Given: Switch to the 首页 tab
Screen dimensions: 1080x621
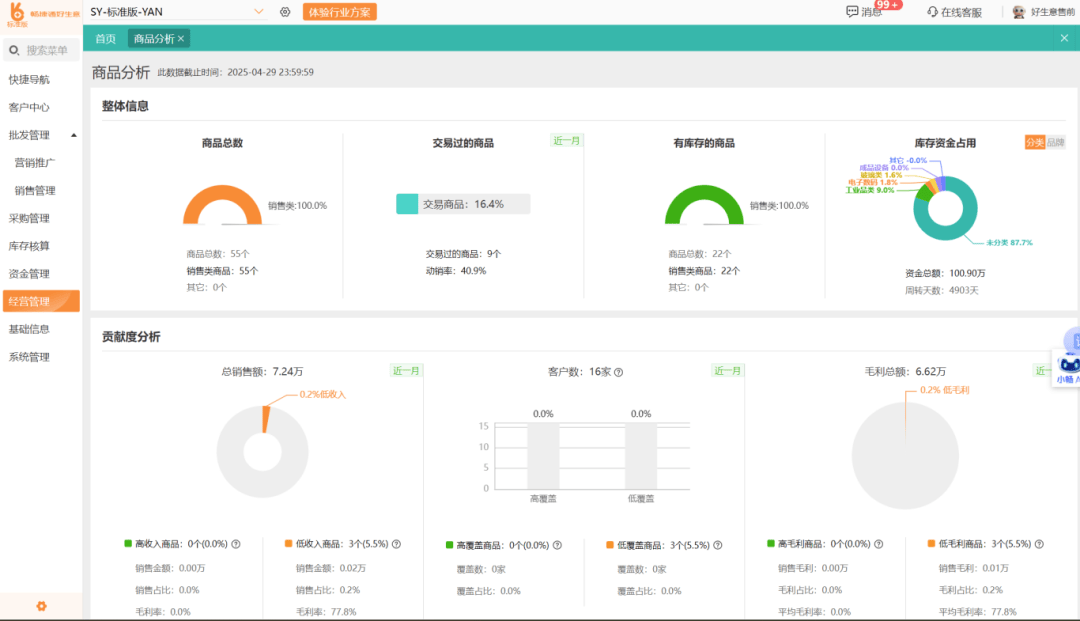Looking at the screenshot, I should [104, 38].
